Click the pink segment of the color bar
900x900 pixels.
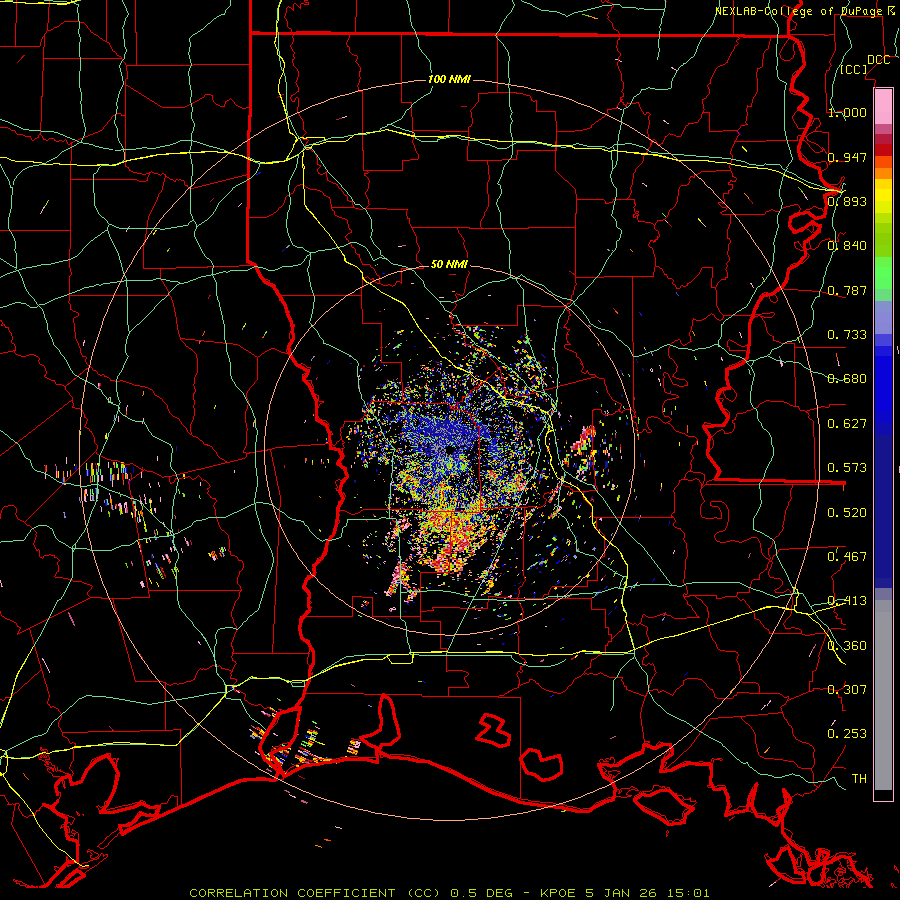pyautogui.click(x=883, y=106)
